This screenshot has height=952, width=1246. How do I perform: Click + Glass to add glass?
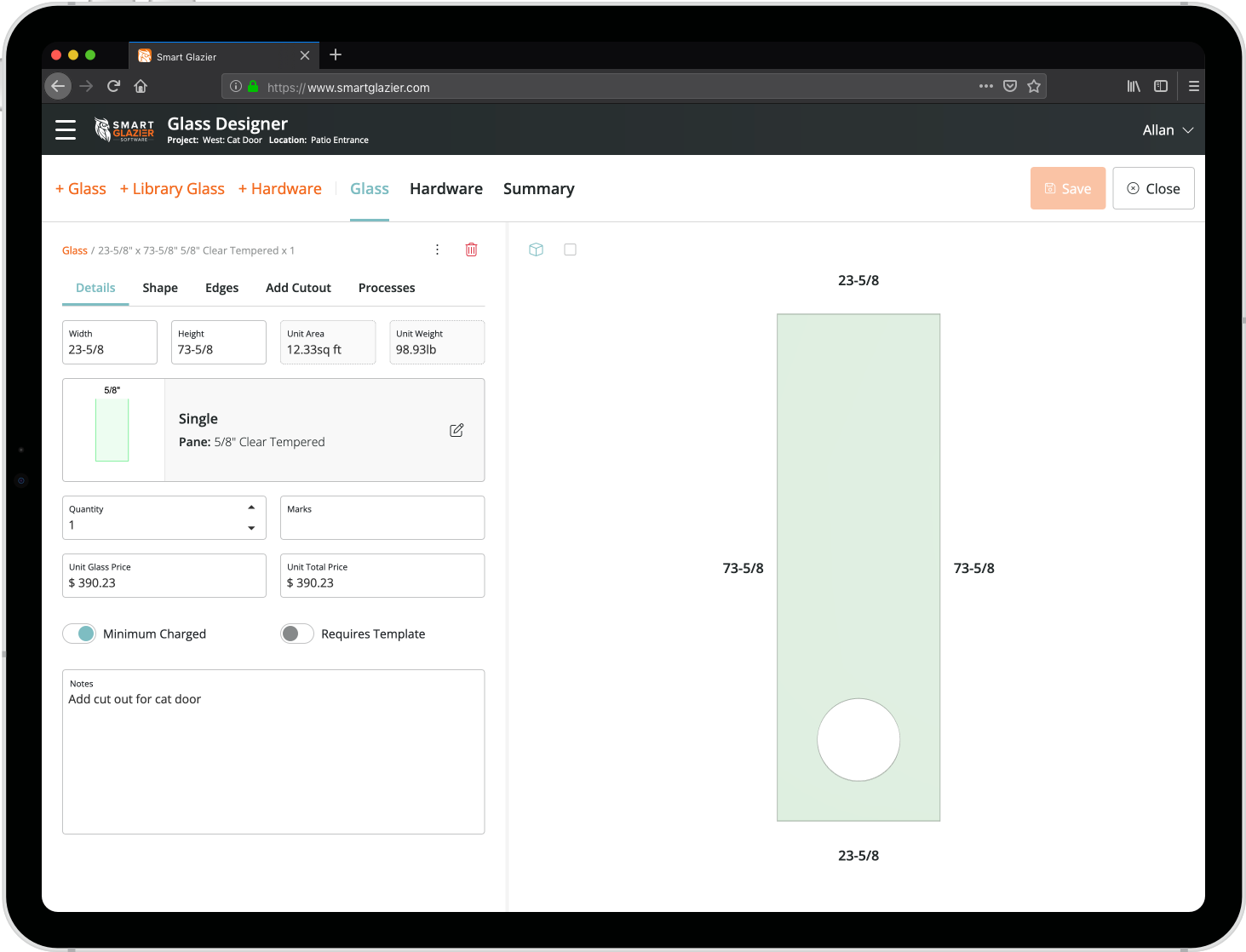81,189
